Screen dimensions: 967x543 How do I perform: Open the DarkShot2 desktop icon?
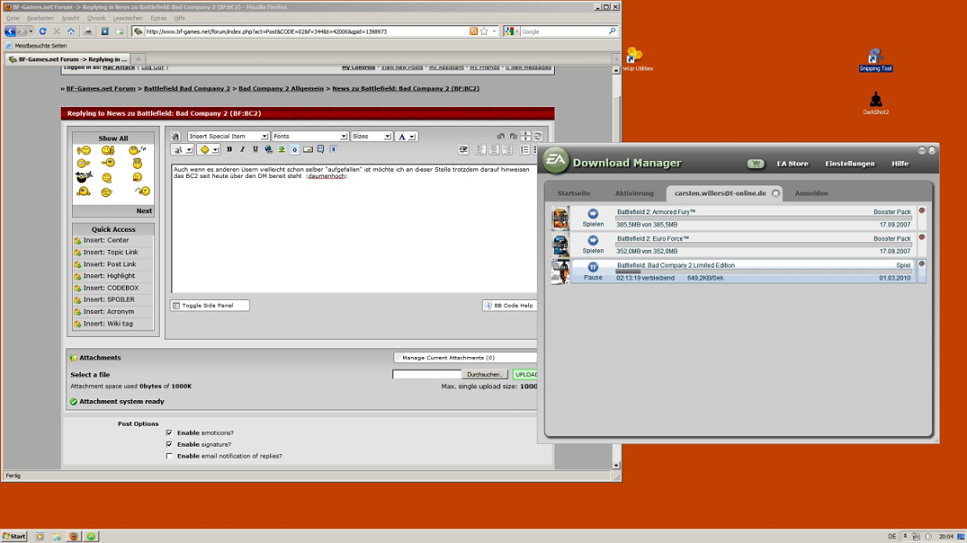(x=876, y=103)
